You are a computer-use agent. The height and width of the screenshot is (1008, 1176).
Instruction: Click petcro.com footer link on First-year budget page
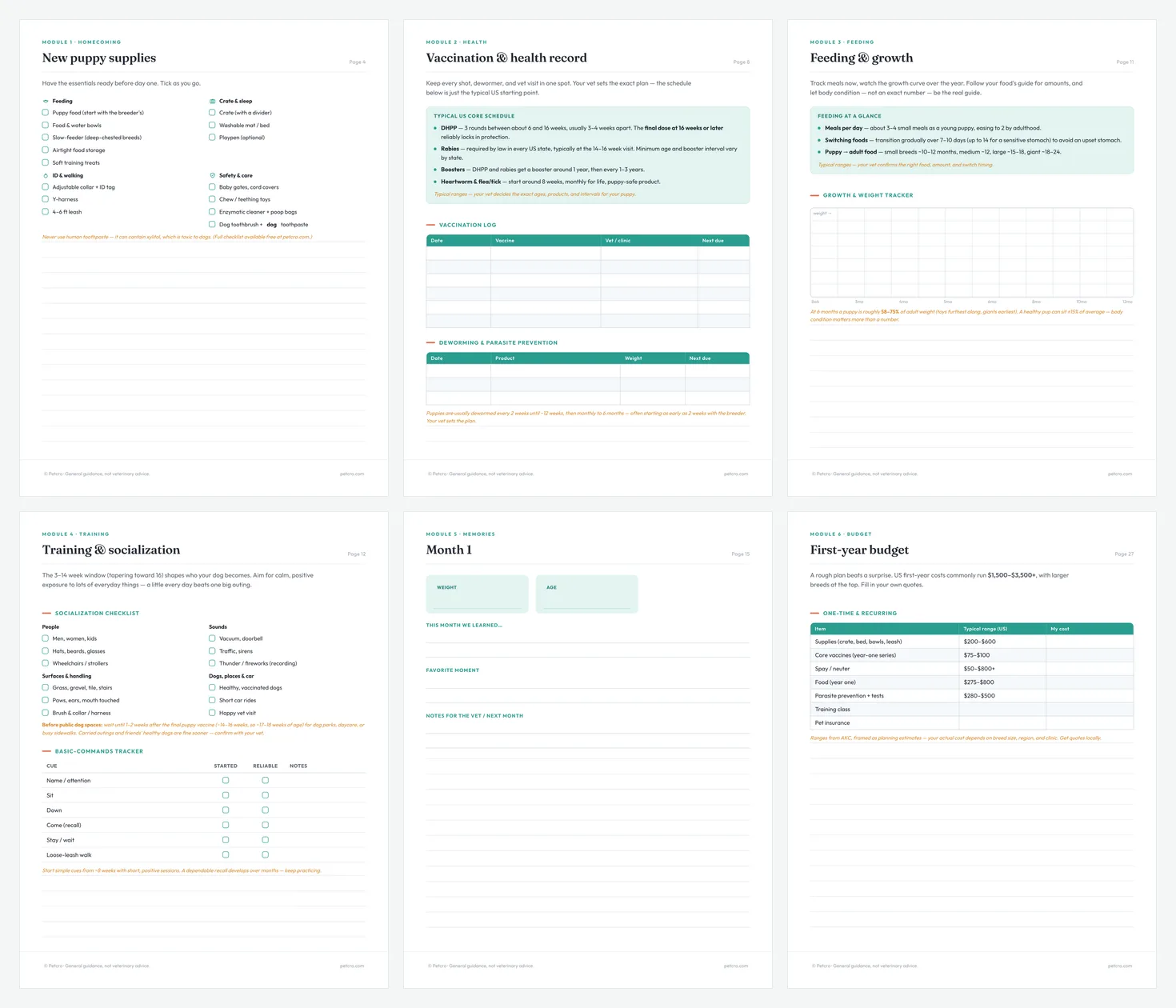(1120, 966)
